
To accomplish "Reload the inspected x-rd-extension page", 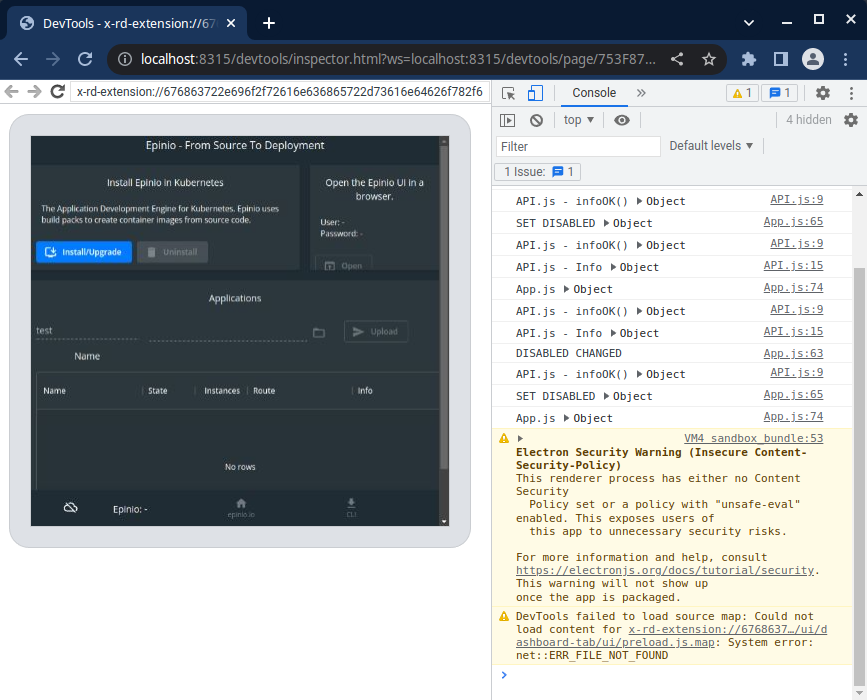I will tap(58, 92).
